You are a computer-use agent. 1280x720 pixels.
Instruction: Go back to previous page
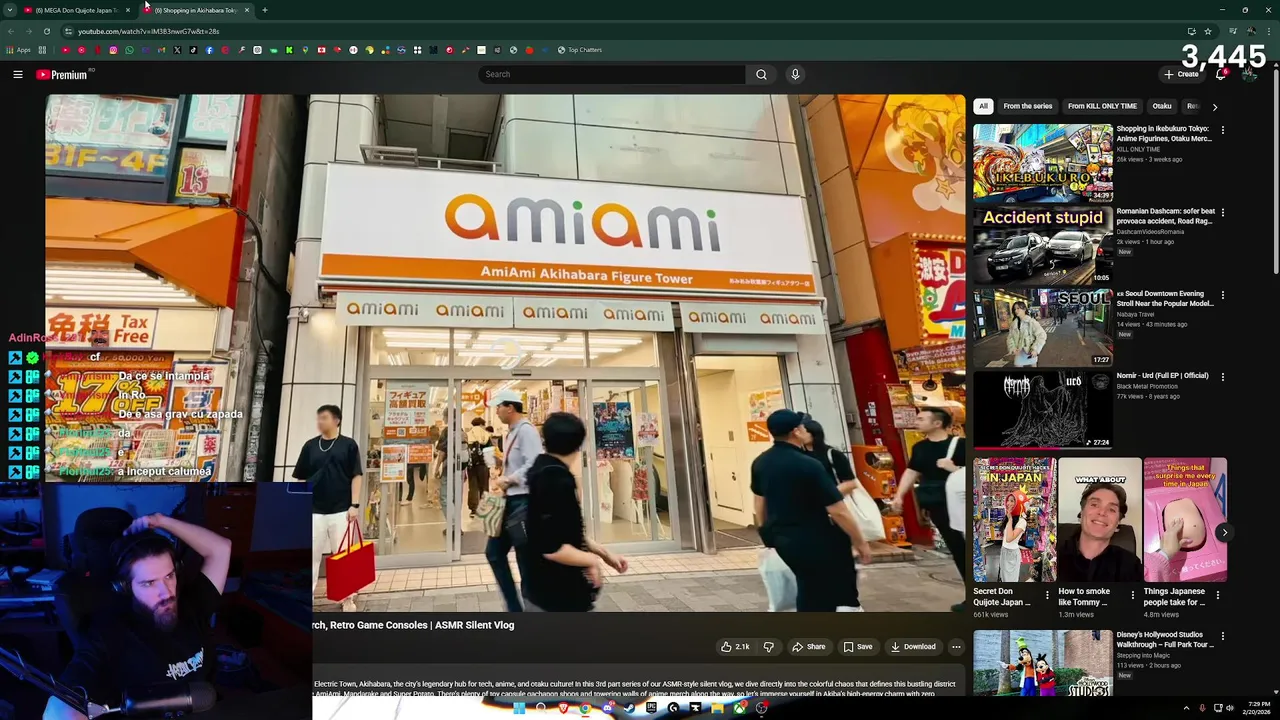click(11, 31)
